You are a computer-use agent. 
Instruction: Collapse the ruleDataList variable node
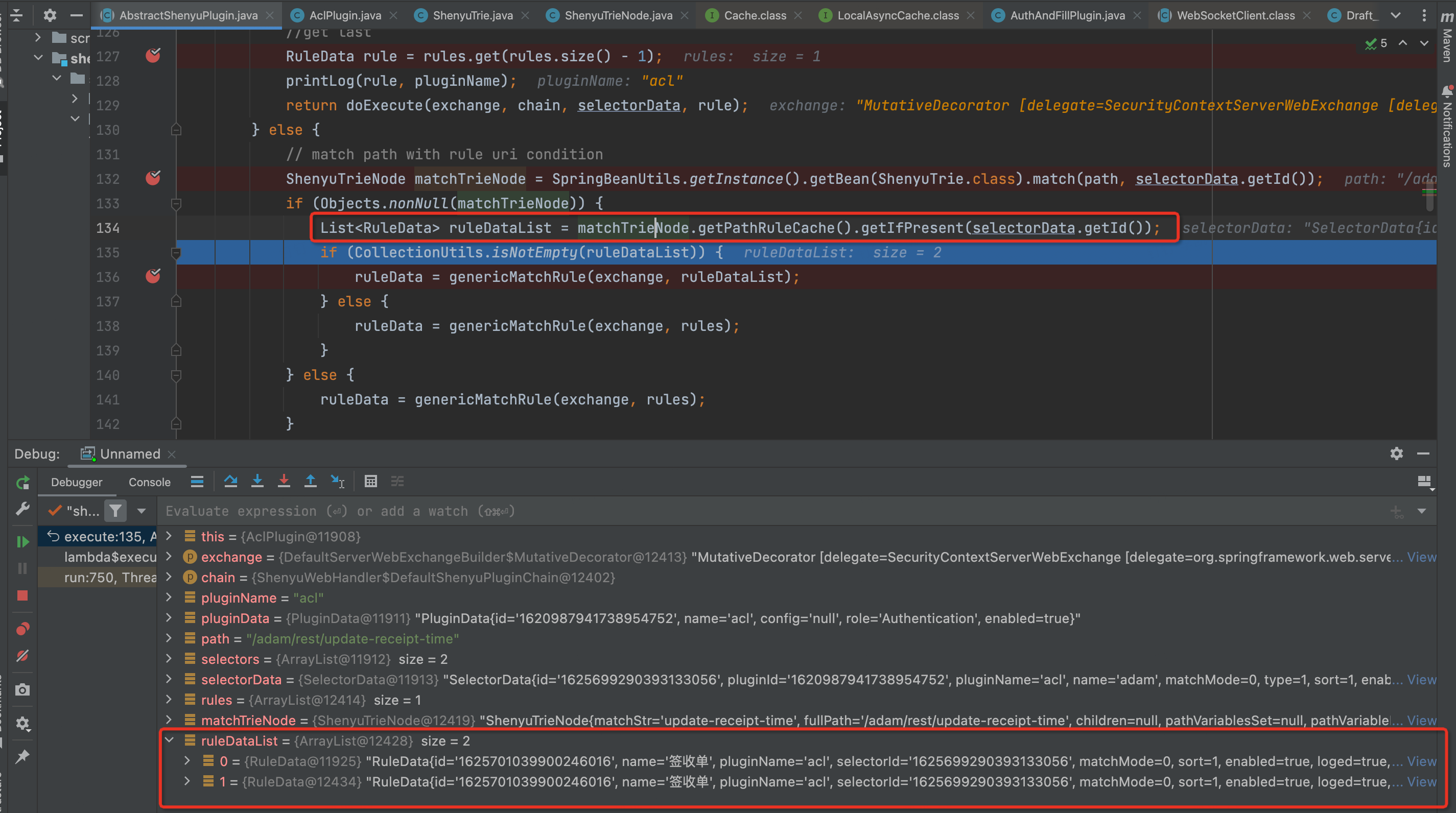(x=168, y=740)
